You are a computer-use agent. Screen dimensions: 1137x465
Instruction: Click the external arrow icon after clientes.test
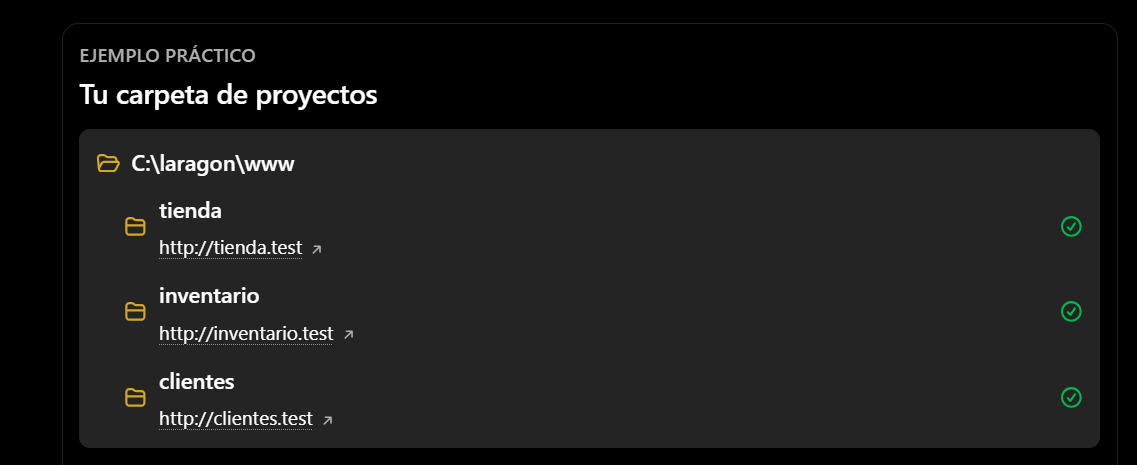pos(327,420)
